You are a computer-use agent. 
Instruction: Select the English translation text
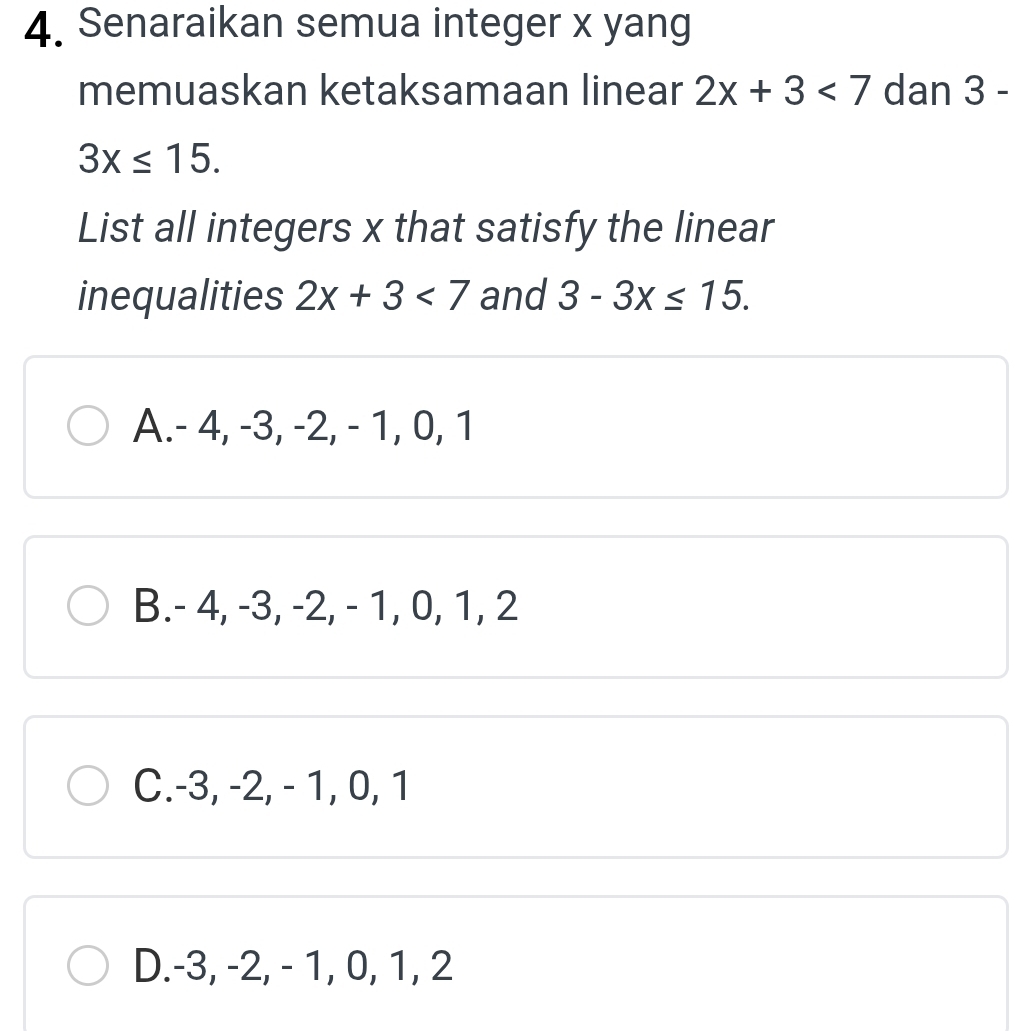point(400,260)
